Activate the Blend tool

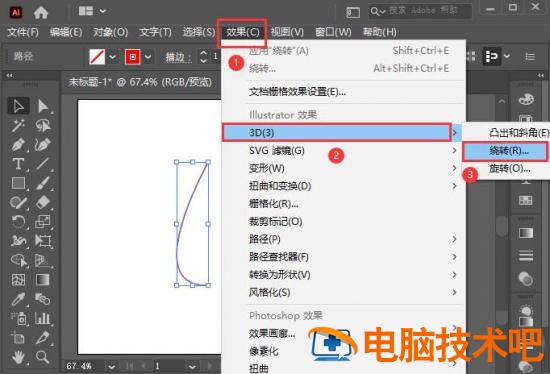coord(43,299)
